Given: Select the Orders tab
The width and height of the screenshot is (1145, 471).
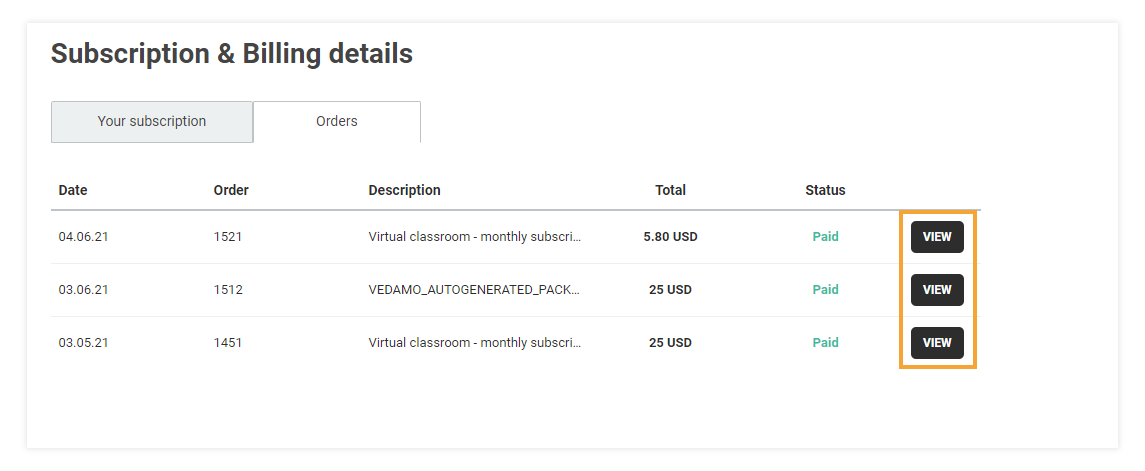Looking at the screenshot, I should [337, 121].
